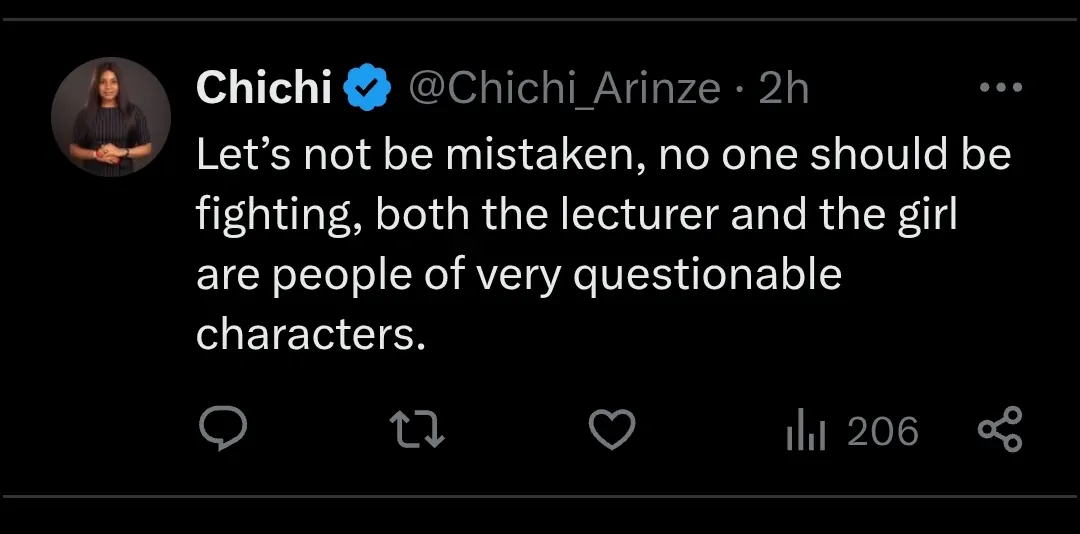Click the words "are people" in the tweet
Screen dimensions: 1080x534
296,275
